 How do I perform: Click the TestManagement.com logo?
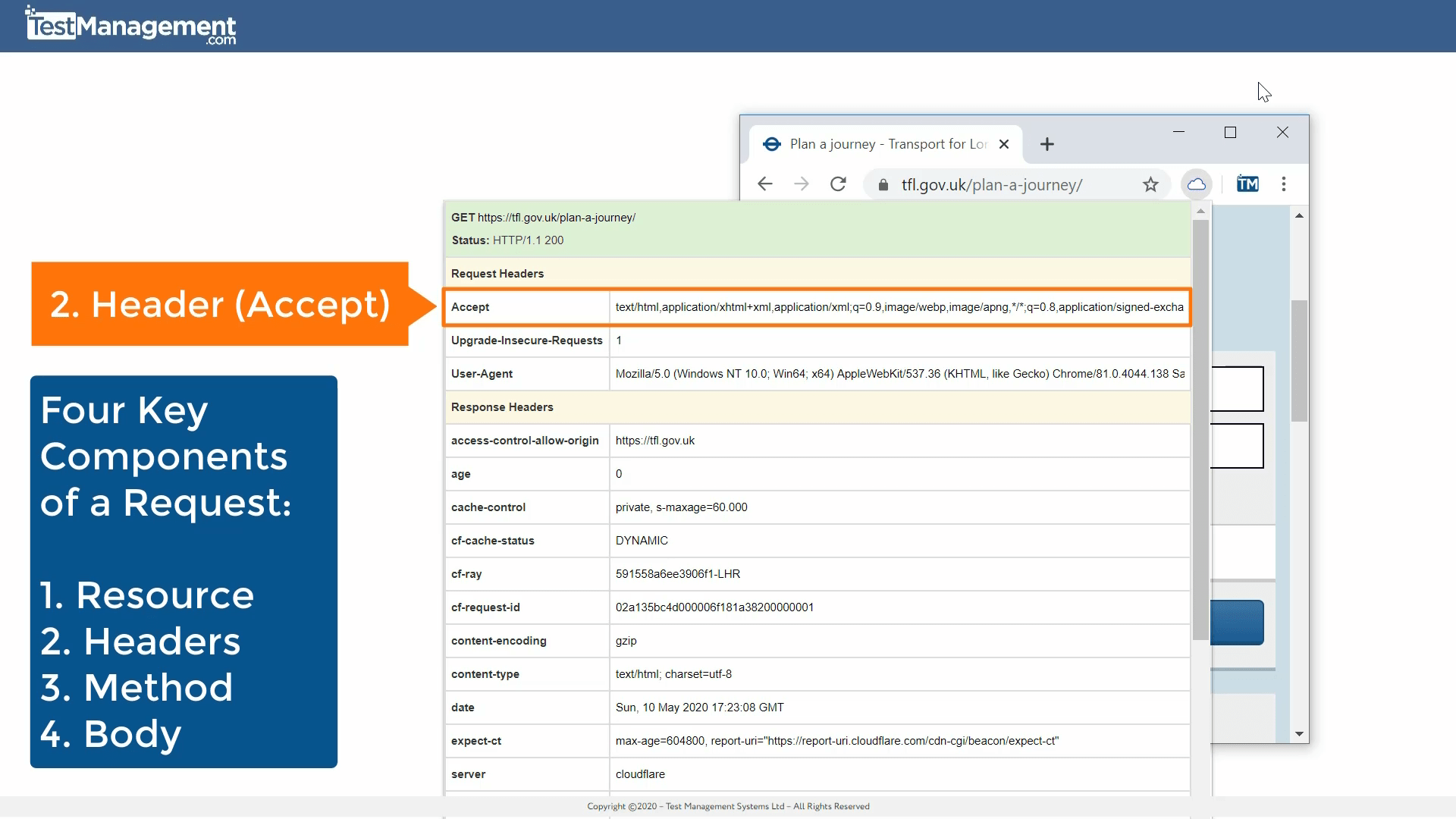129,25
